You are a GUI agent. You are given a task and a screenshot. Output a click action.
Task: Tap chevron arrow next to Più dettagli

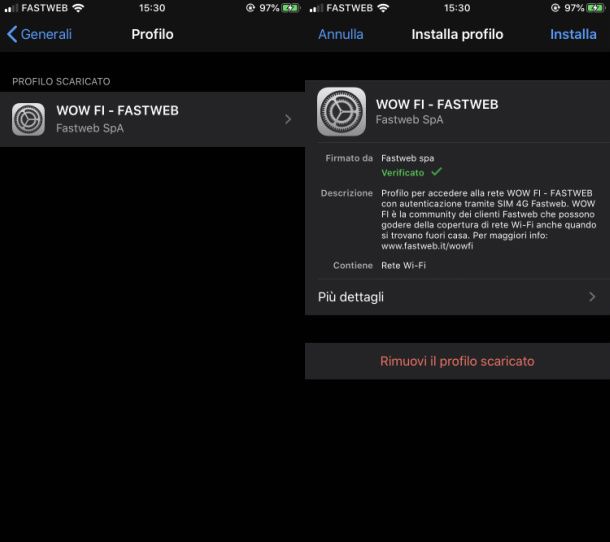[x=592, y=297]
